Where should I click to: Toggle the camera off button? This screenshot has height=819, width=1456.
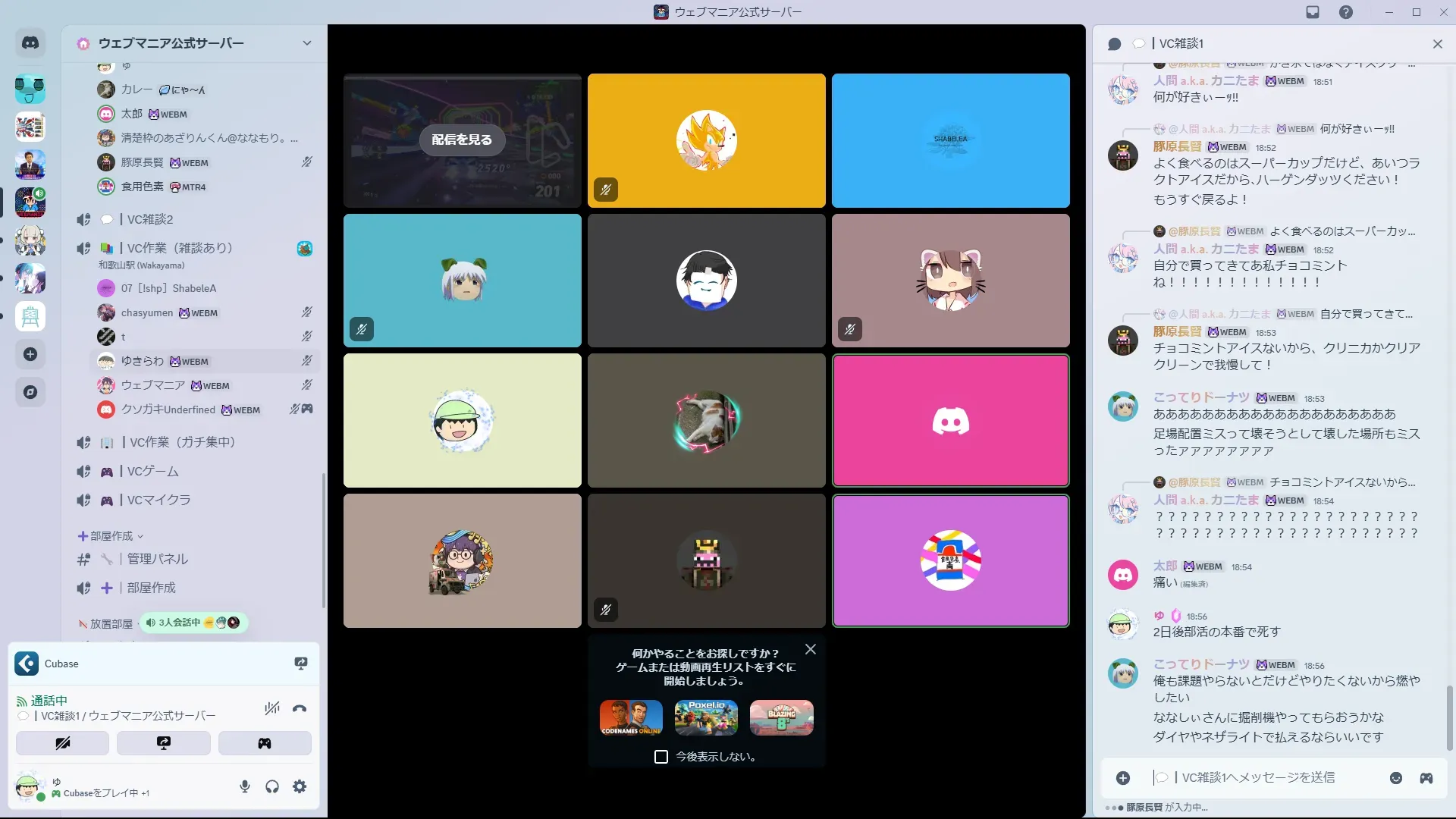pos(62,743)
